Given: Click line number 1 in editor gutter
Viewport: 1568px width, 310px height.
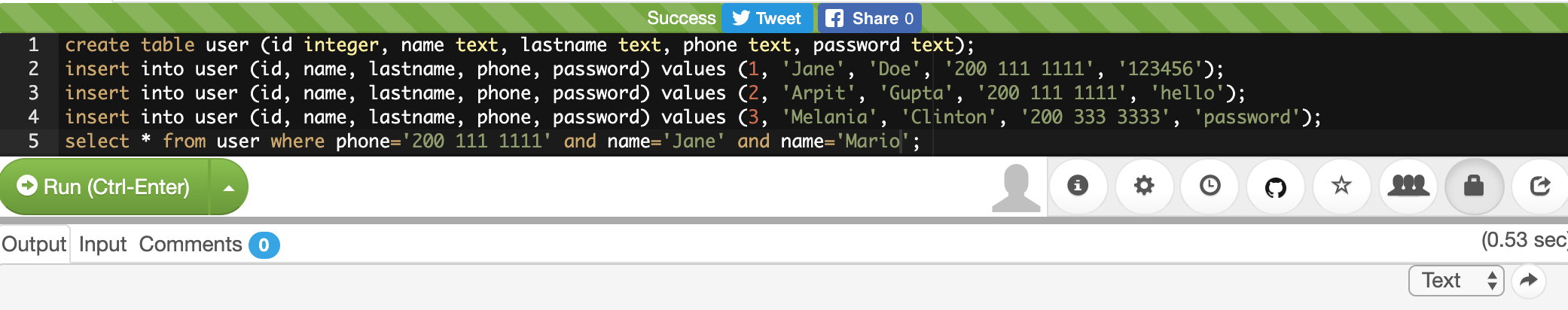Looking at the screenshot, I should coord(33,45).
